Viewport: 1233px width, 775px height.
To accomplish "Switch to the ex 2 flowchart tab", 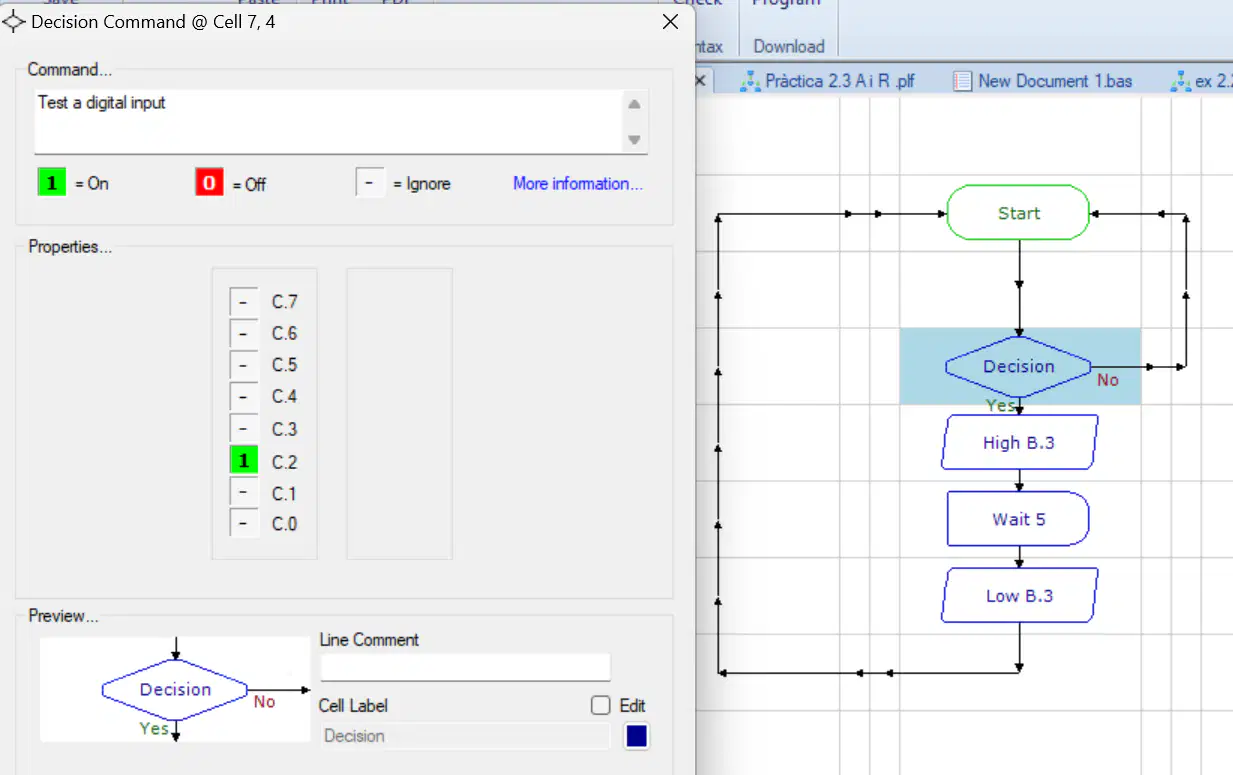I will point(1200,81).
